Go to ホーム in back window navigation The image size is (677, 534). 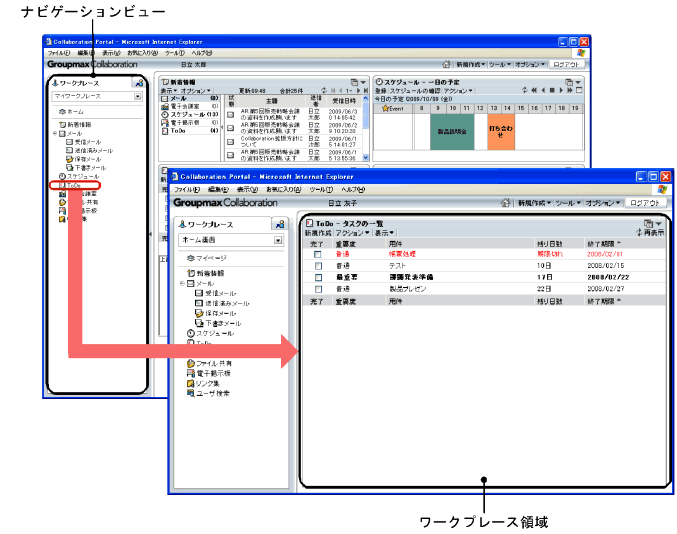[71, 111]
